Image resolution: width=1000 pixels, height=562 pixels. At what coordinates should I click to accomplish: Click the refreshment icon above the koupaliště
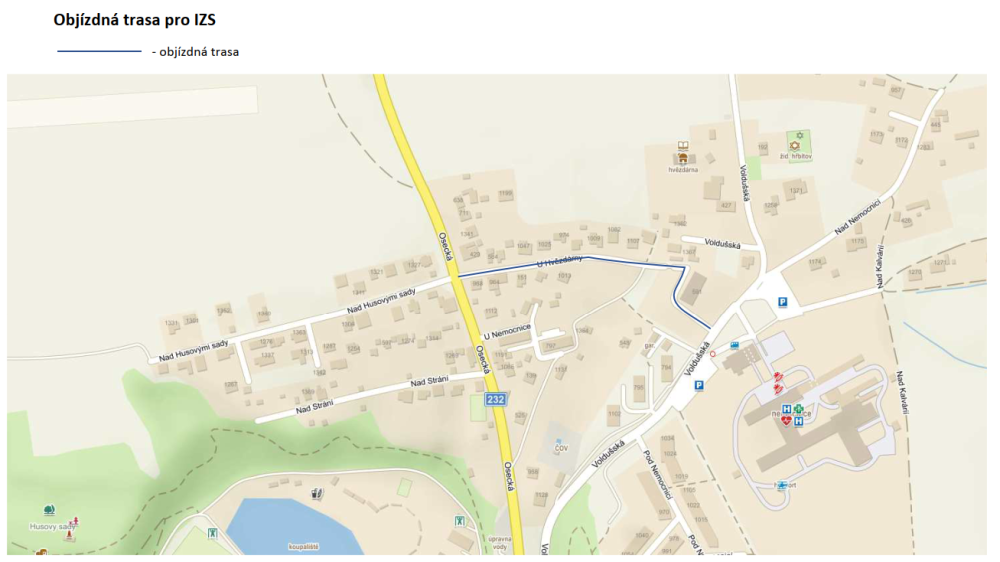pyautogui.click(x=317, y=493)
